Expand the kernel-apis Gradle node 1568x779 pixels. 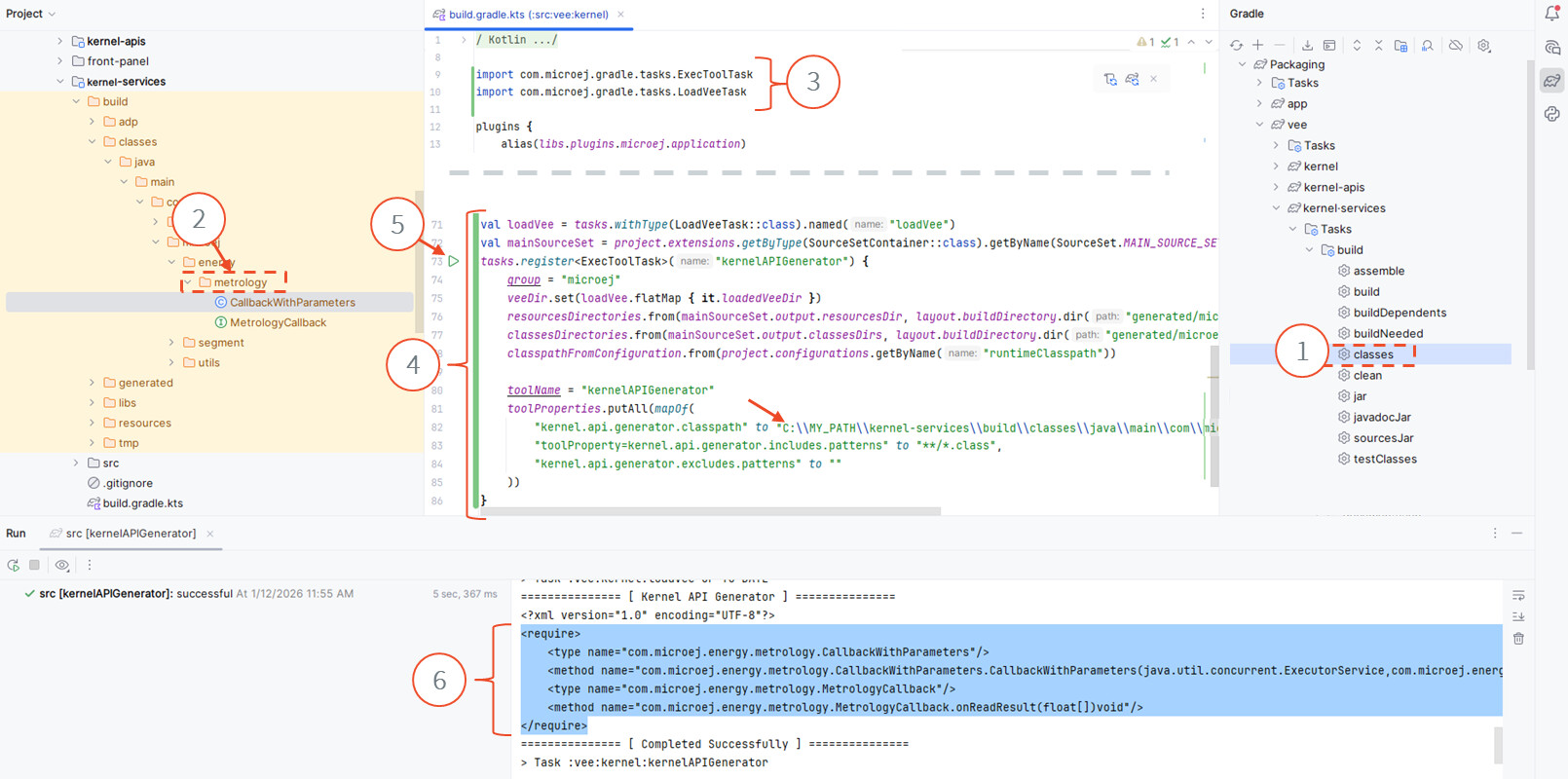coord(1276,187)
